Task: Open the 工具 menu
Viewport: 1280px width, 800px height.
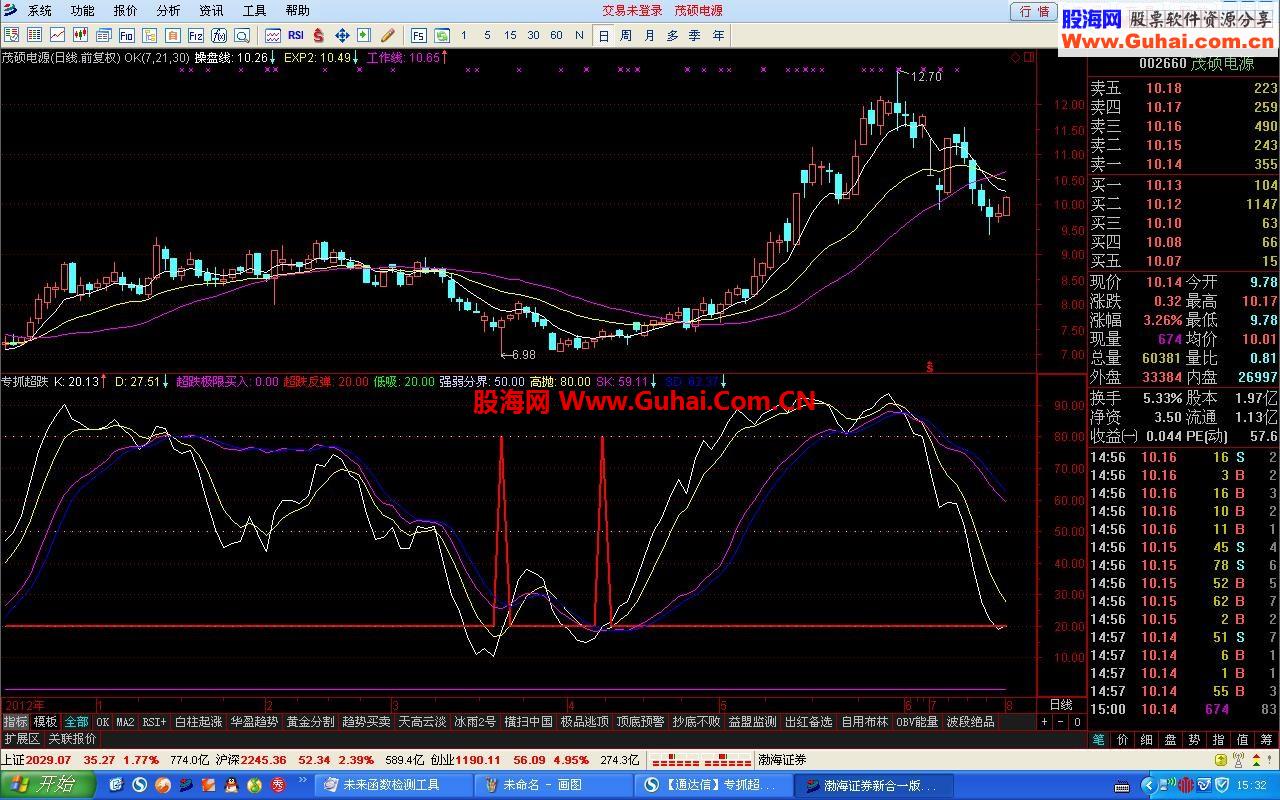Action: click(254, 11)
